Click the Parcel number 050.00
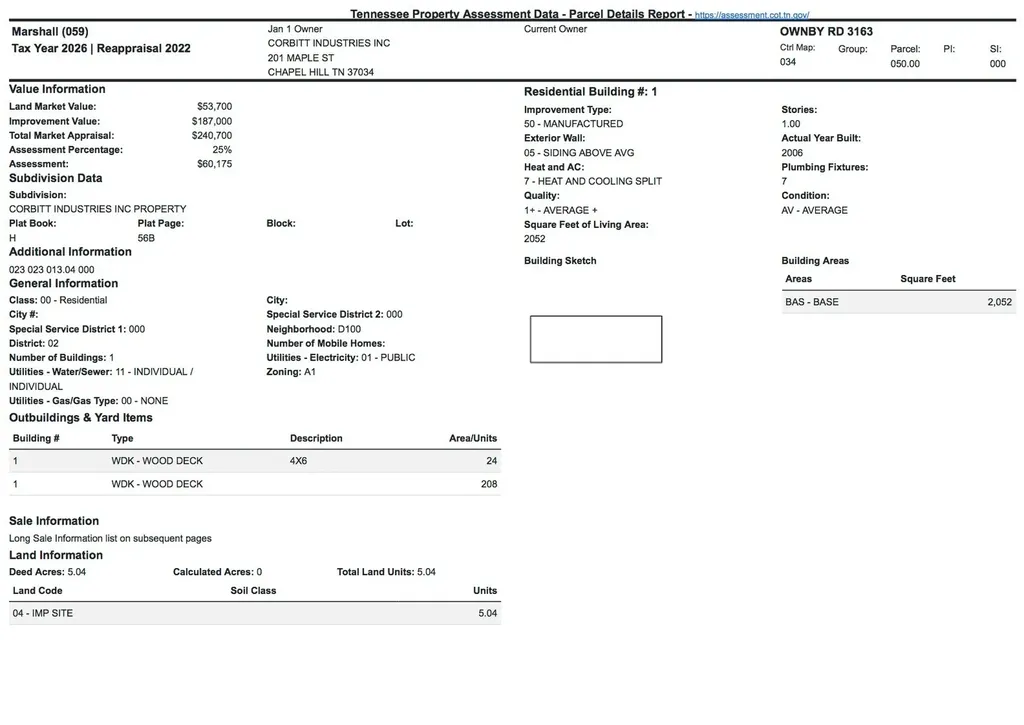The image size is (1024, 725). (904, 63)
